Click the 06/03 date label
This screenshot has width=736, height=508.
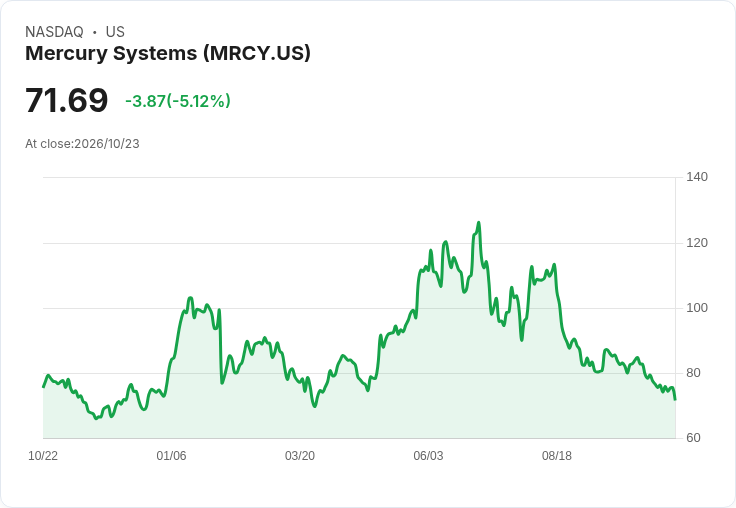428,456
